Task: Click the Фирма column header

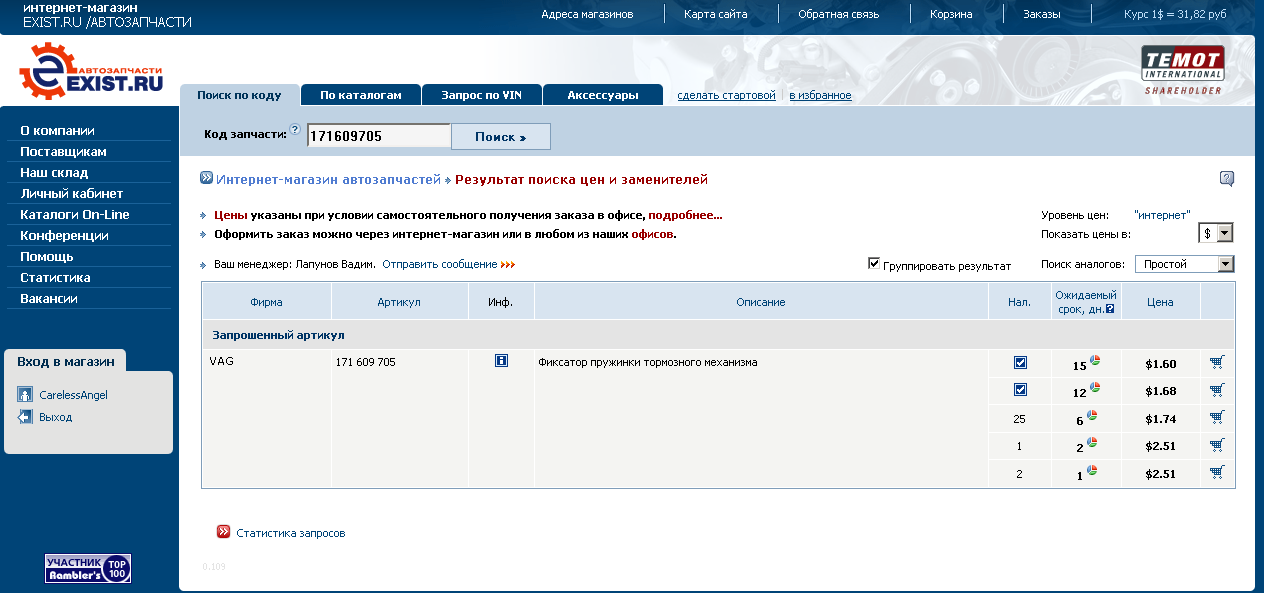Action: coord(266,302)
